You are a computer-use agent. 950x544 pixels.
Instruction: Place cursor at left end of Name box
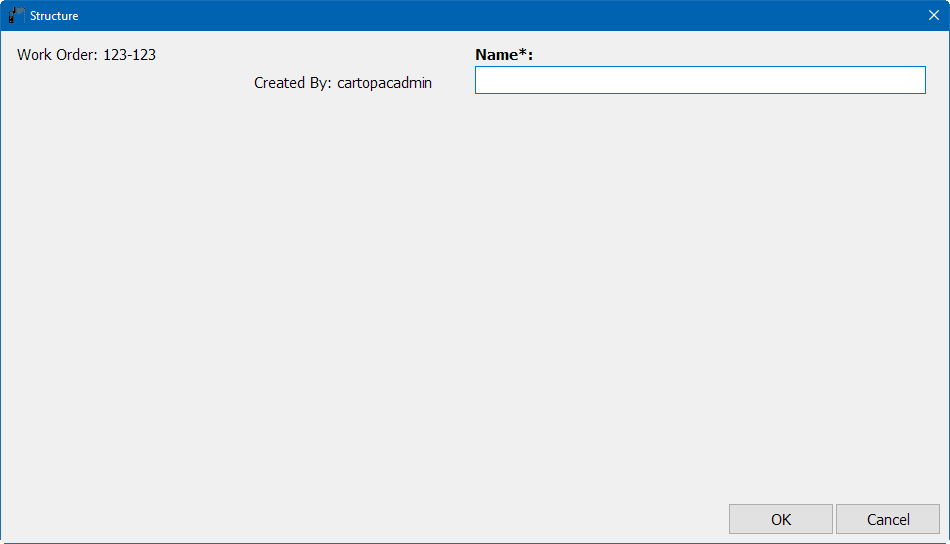pos(481,81)
